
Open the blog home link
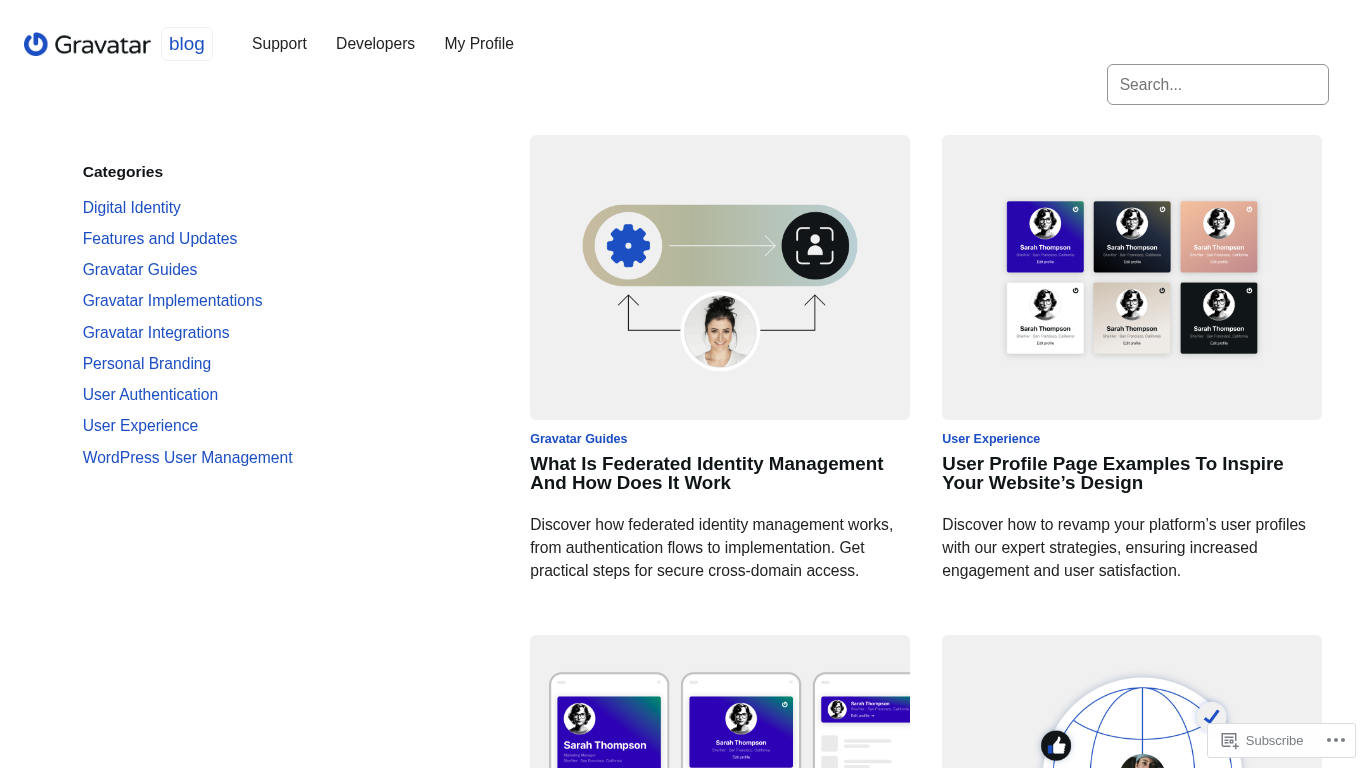(186, 44)
